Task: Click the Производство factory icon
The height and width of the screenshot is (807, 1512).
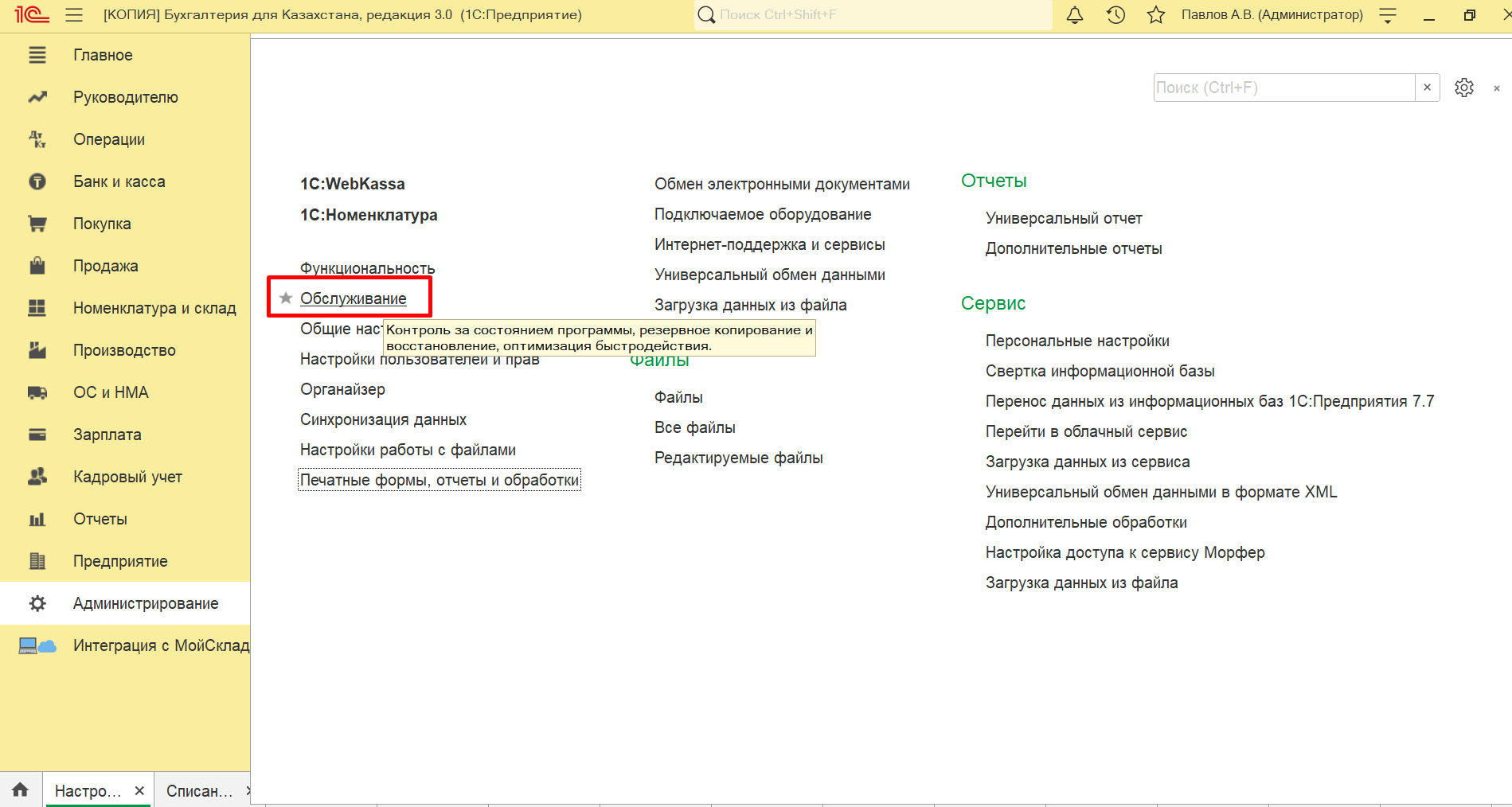Action: 37,350
